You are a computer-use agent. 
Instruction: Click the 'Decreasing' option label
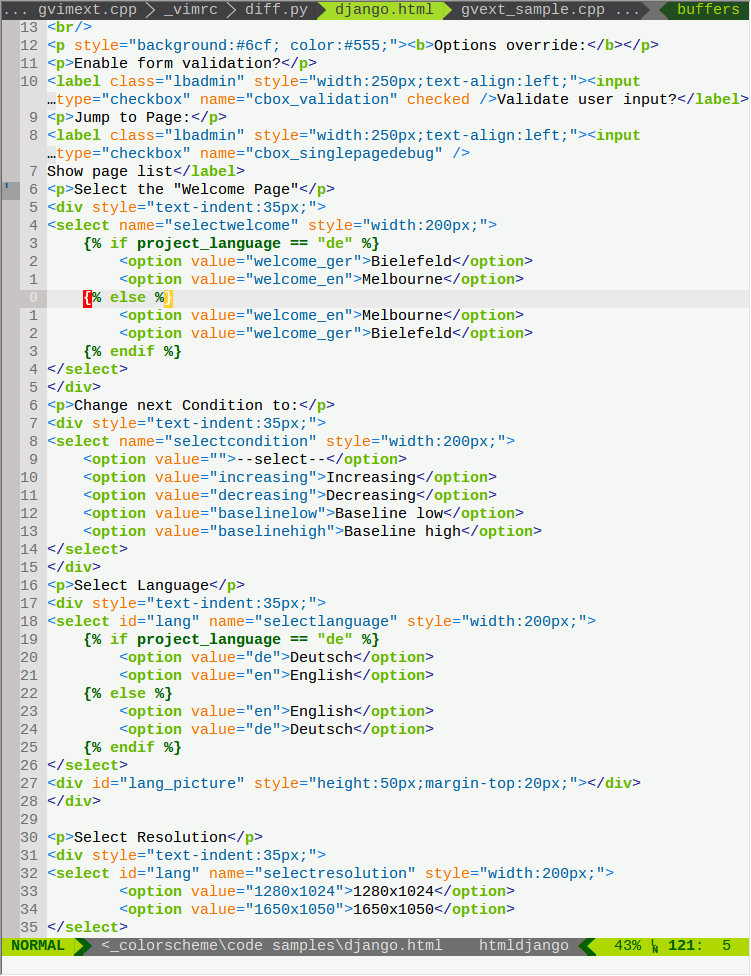pyautogui.click(x=371, y=496)
